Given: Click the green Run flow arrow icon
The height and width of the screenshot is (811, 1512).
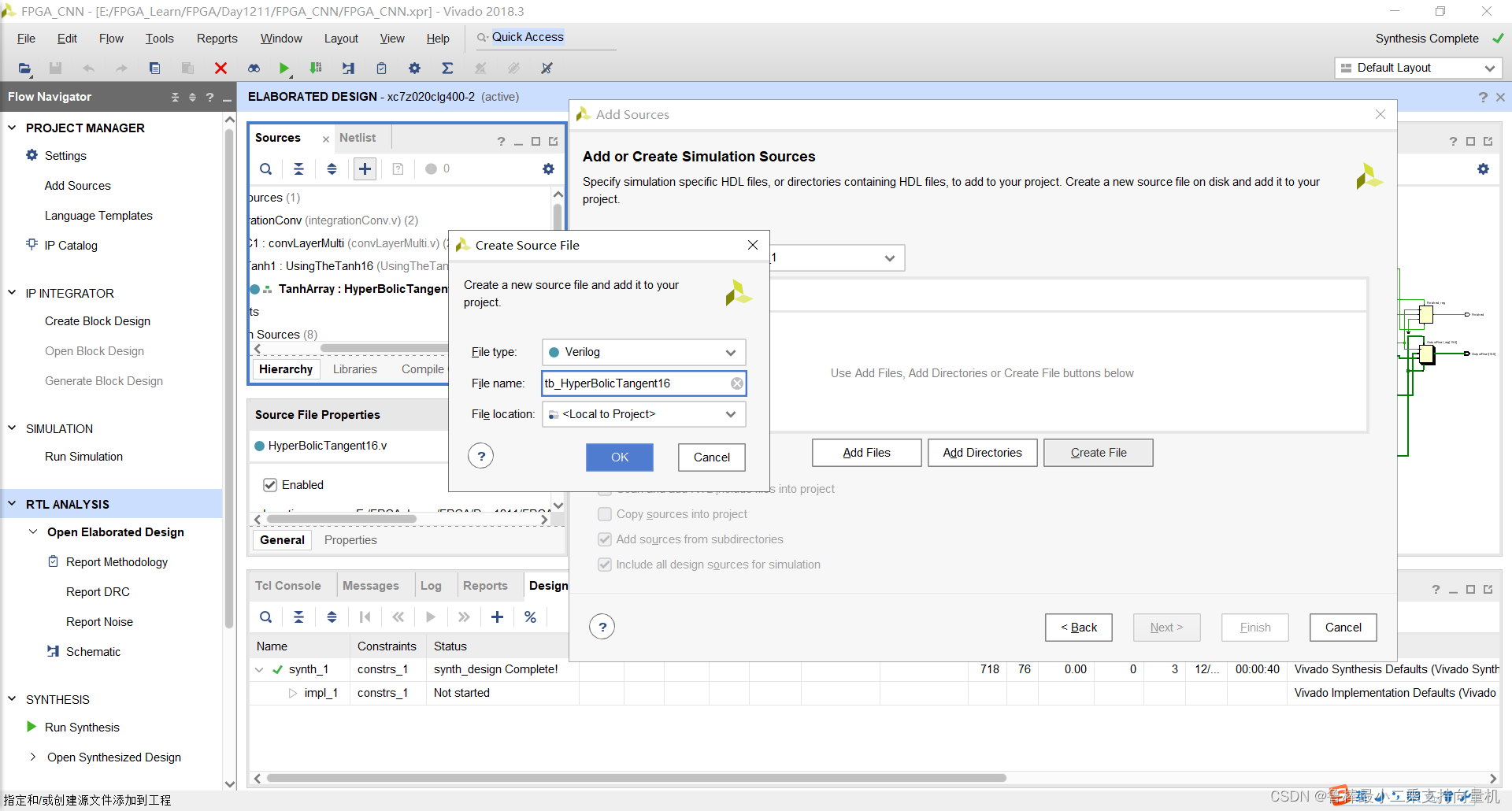Looking at the screenshot, I should click(x=284, y=69).
